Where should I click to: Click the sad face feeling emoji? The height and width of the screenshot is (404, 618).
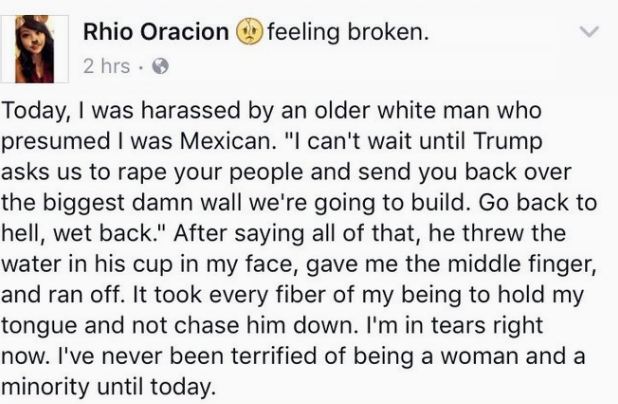(x=249, y=31)
